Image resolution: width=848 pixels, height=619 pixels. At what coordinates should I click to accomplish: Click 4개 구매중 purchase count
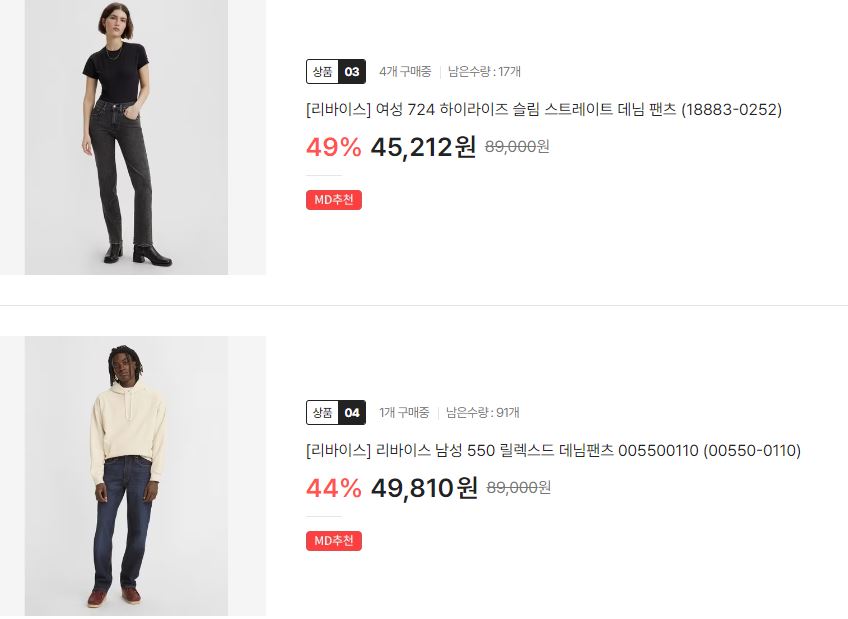click(405, 71)
